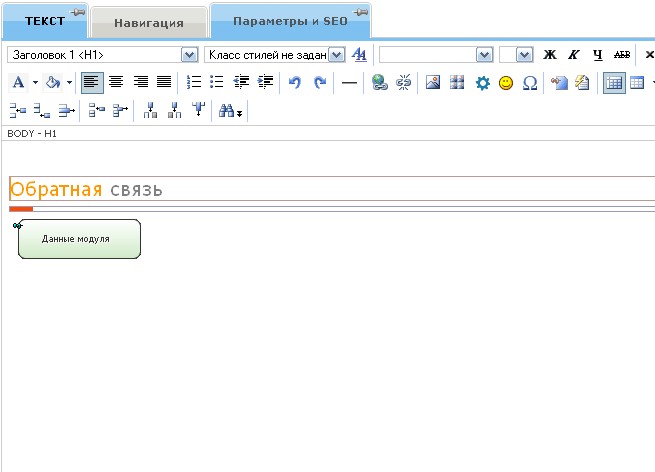Screen dimensions: 655x472
Task: Open the font family dropdown
Action: (x=484, y=55)
